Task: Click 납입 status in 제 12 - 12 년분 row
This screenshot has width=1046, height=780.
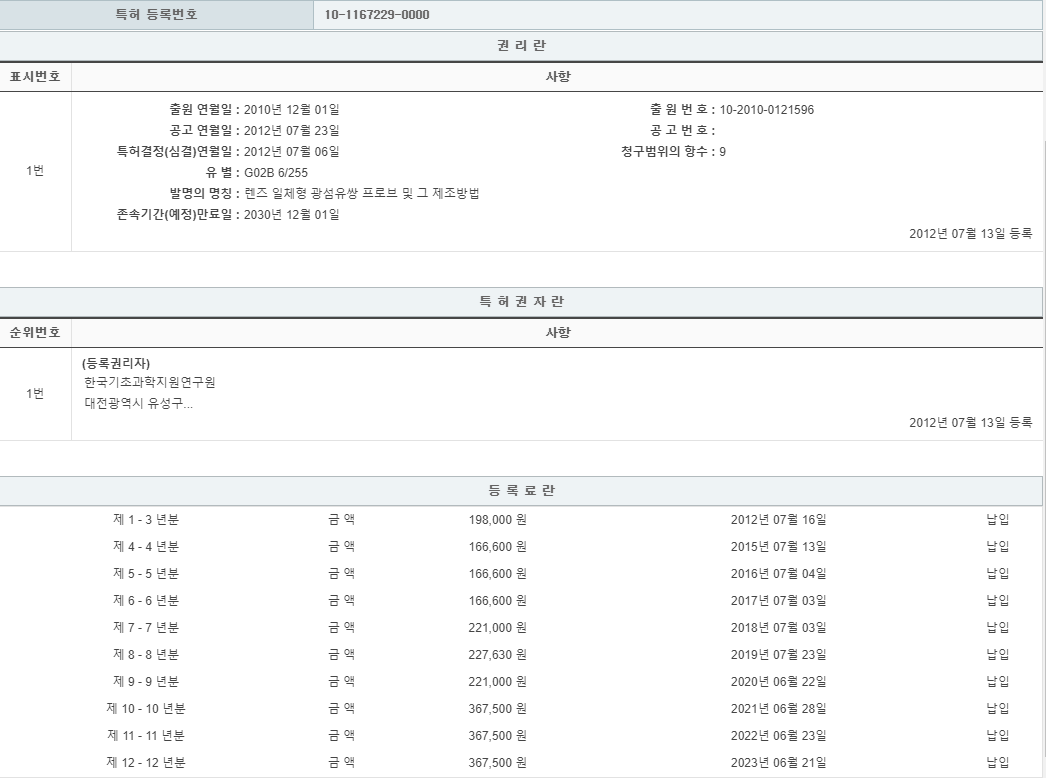Action: click(x=997, y=763)
